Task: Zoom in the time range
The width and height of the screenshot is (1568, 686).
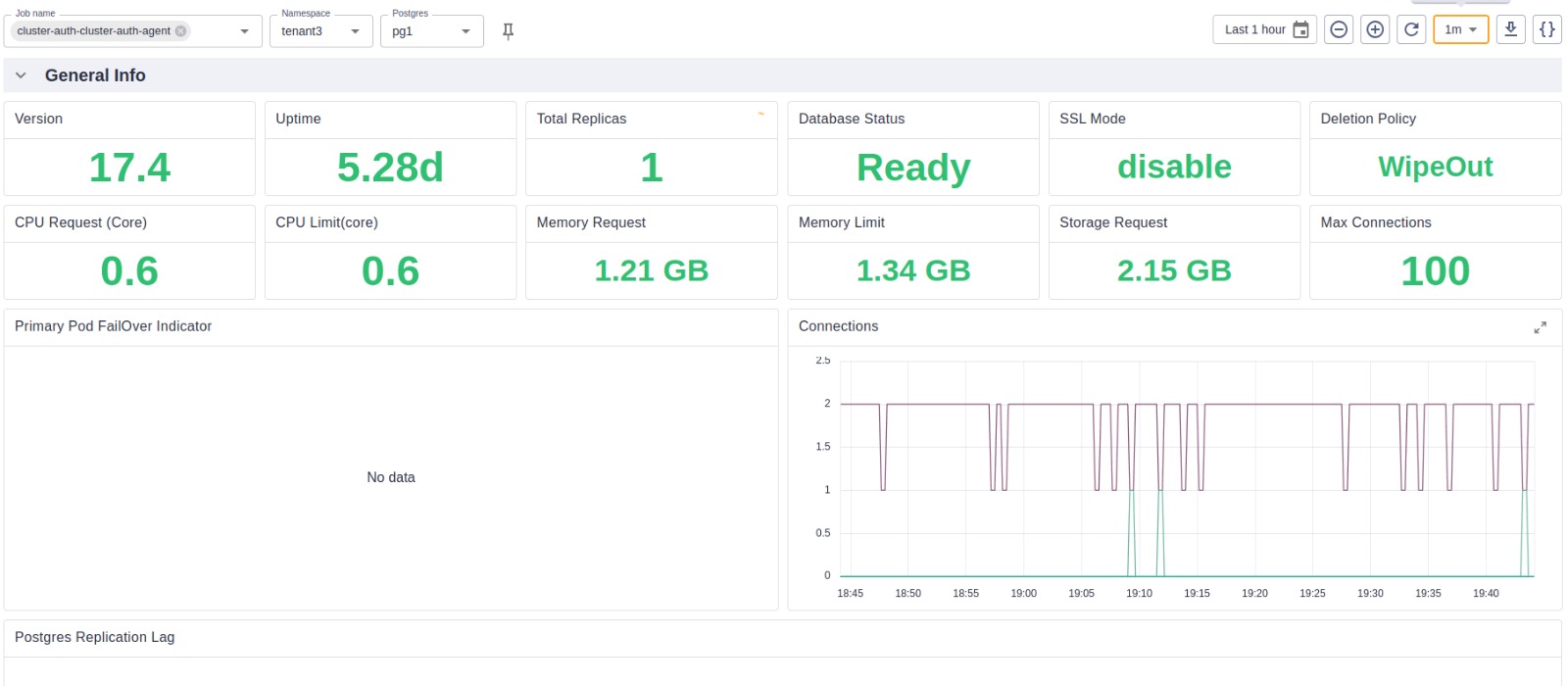Action: [x=1375, y=29]
